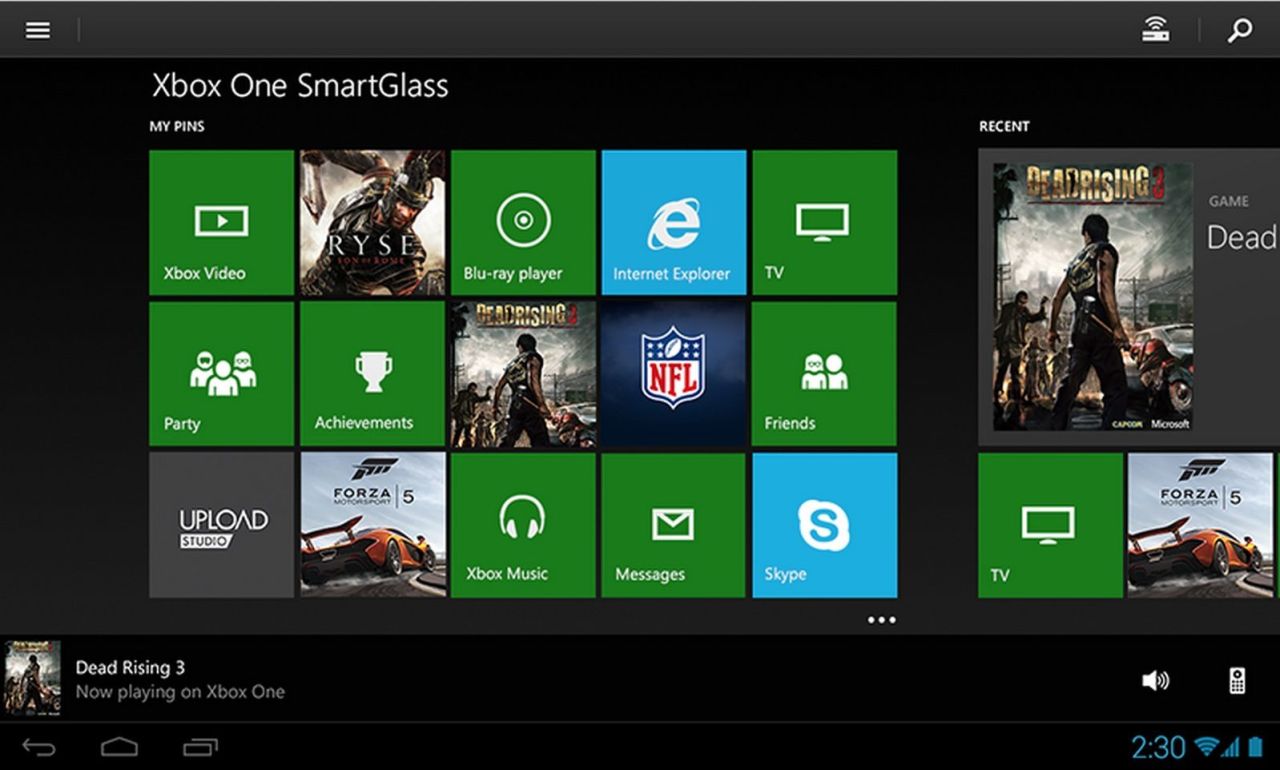Open the Friends tile
Image resolution: width=1280 pixels, height=770 pixels.
(824, 373)
